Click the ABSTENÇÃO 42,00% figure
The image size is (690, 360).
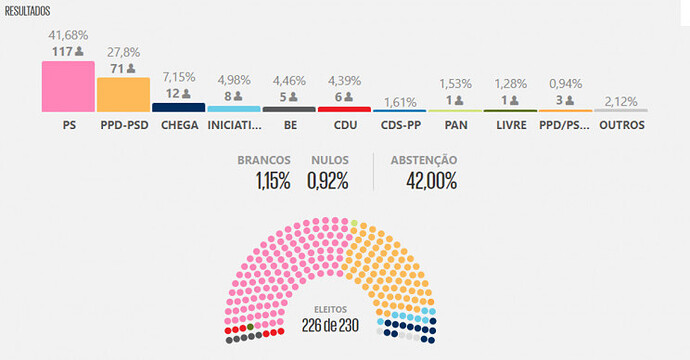(x=431, y=180)
